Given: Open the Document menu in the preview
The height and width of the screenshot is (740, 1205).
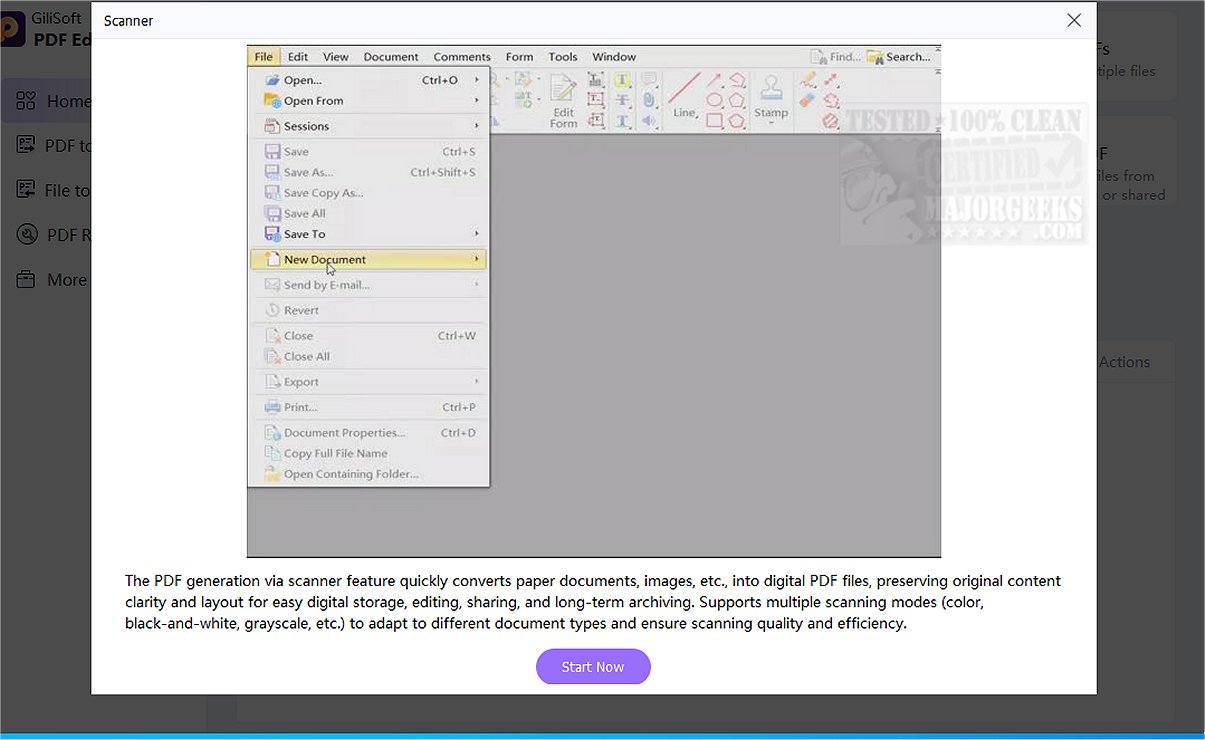Looking at the screenshot, I should (x=391, y=57).
